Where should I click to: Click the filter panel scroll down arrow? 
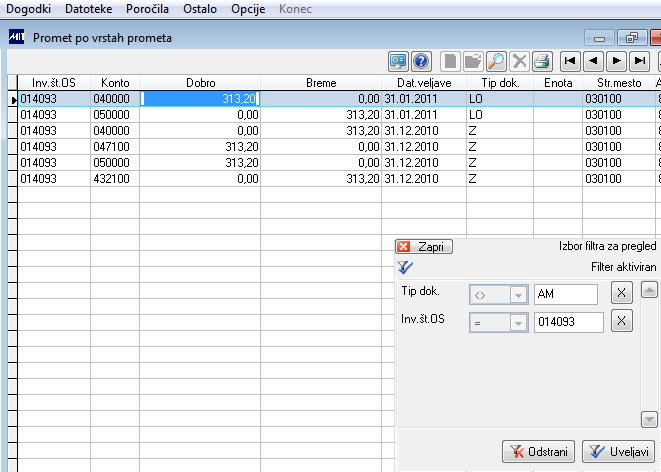649,419
